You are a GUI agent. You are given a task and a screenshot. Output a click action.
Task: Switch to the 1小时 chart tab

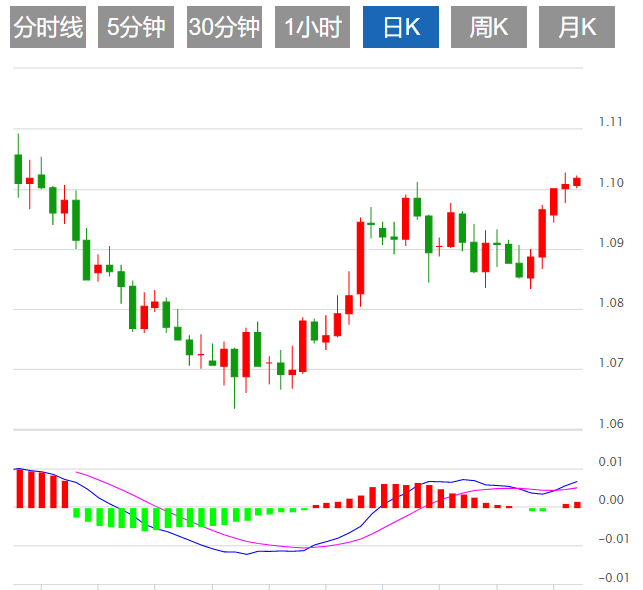click(312, 27)
